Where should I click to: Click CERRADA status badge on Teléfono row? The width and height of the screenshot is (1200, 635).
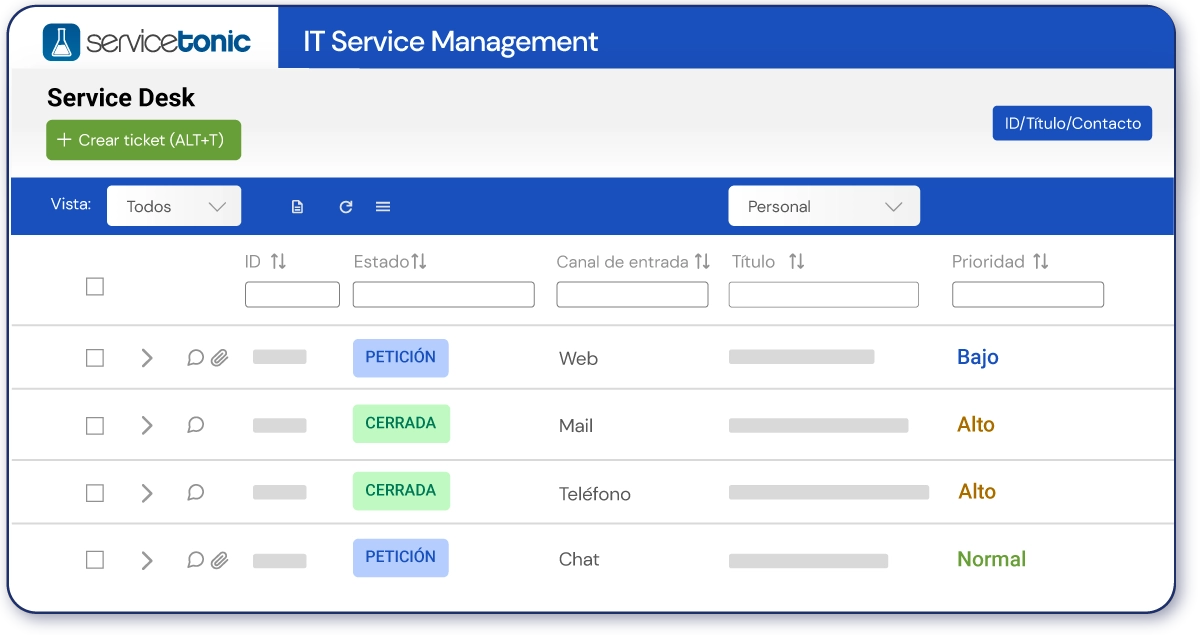click(x=401, y=490)
